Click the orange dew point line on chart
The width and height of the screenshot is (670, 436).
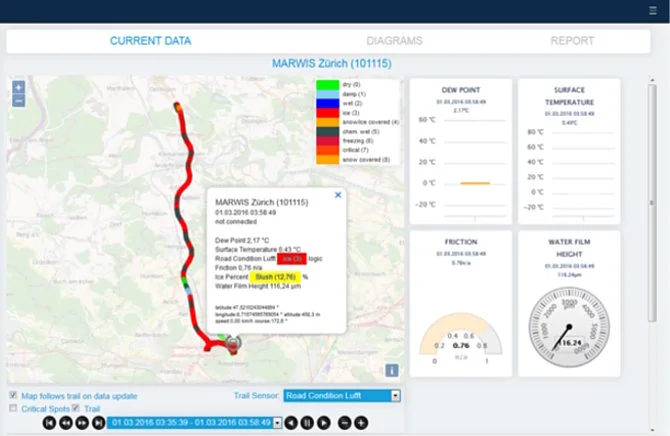[x=475, y=183]
